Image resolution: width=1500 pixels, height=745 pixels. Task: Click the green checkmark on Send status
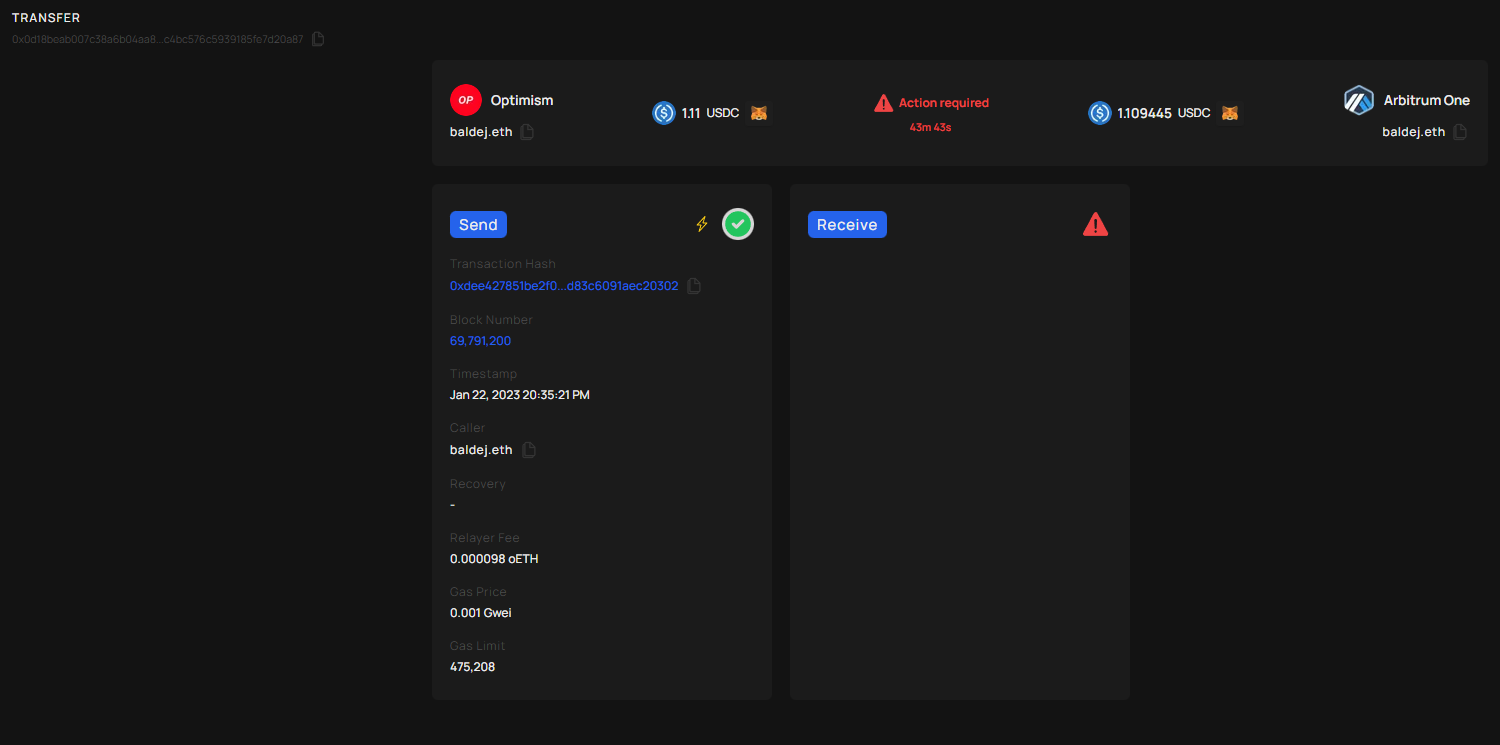pyautogui.click(x=738, y=224)
